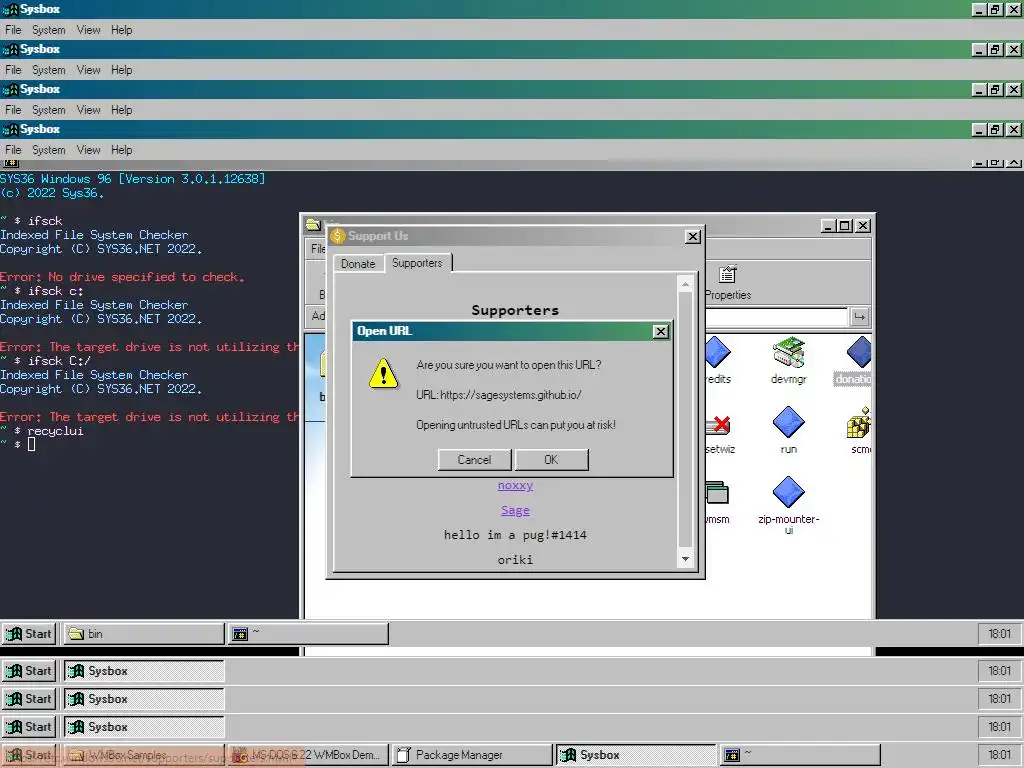Image resolution: width=1024 pixels, height=768 pixels.
Task: Click the clock on the bin taskbar
Action: [999, 633]
